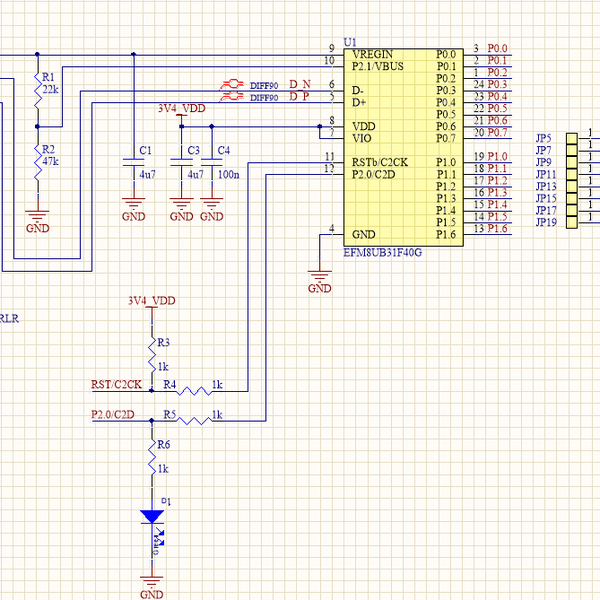600x600 pixels.
Task: Click the 1k value of R6
Action: (x=163, y=469)
